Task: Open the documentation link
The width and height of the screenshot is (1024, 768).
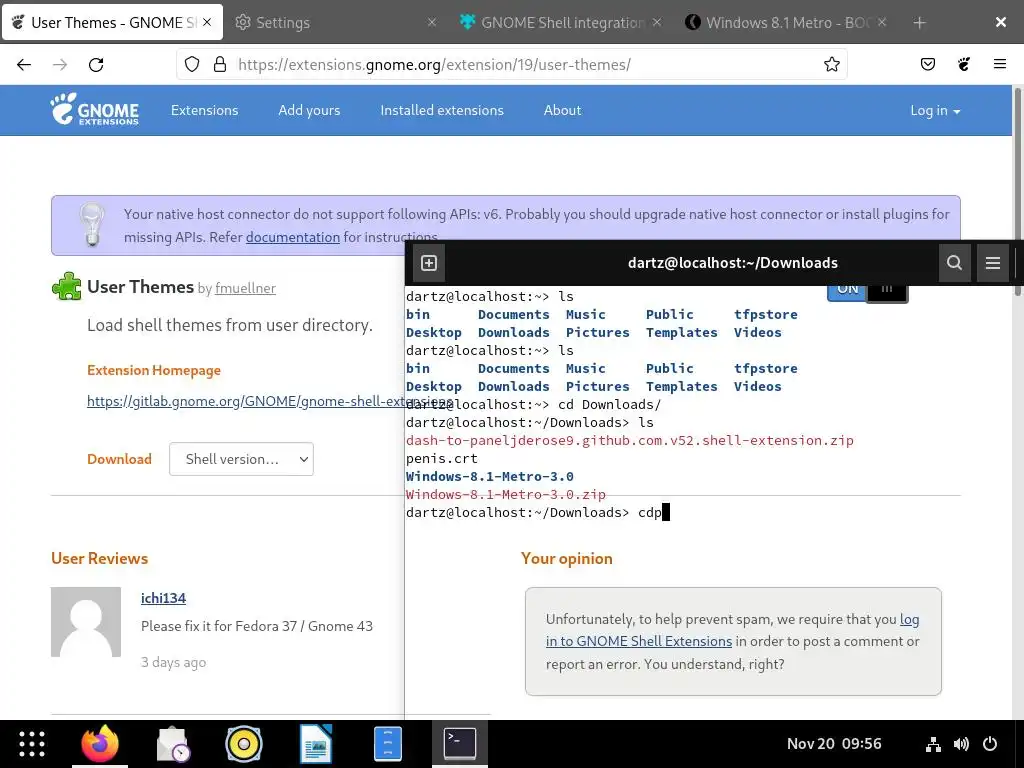Action: [293, 237]
